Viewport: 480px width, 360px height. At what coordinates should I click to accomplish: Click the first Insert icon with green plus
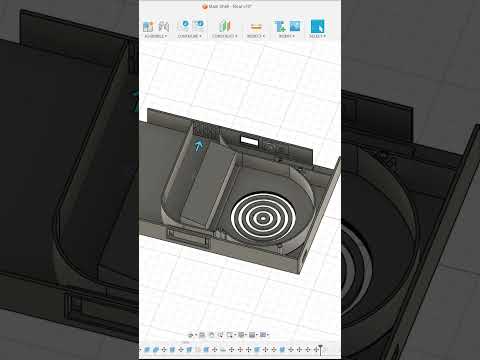(280, 26)
